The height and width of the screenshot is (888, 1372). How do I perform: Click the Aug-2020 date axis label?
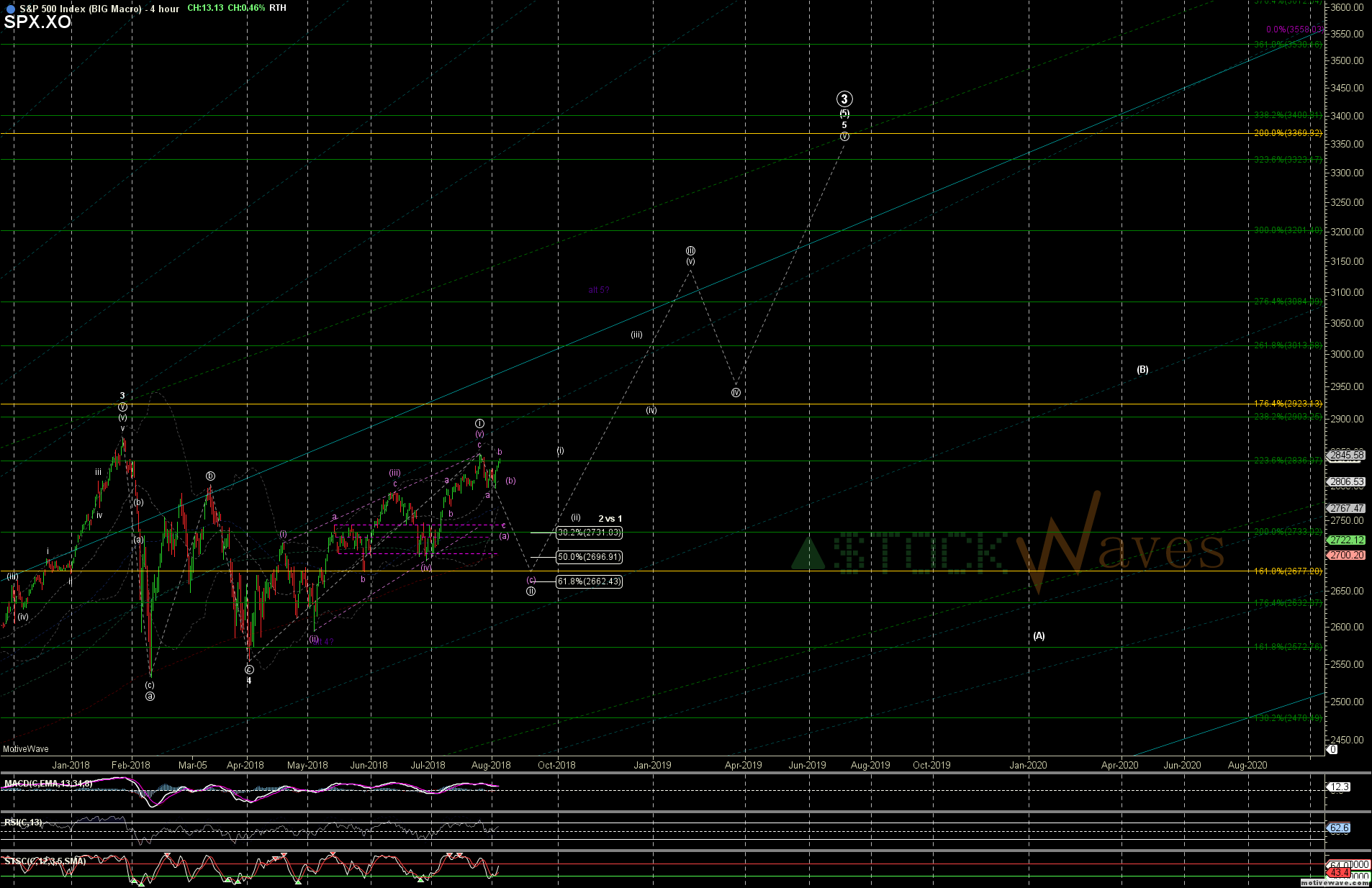1247,765
